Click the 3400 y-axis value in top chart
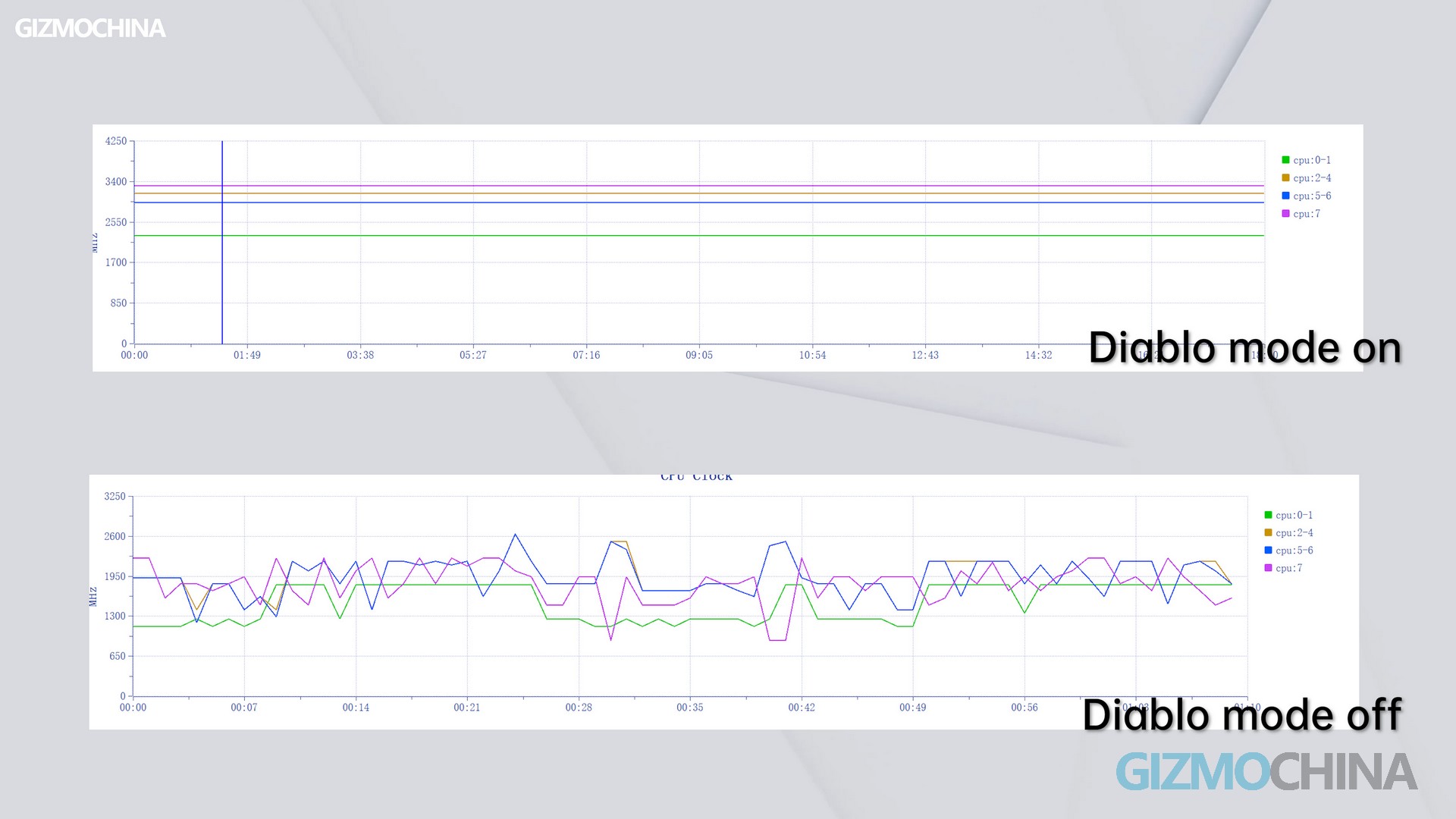The height and width of the screenshot is (819, 1456). coord(116,182)
